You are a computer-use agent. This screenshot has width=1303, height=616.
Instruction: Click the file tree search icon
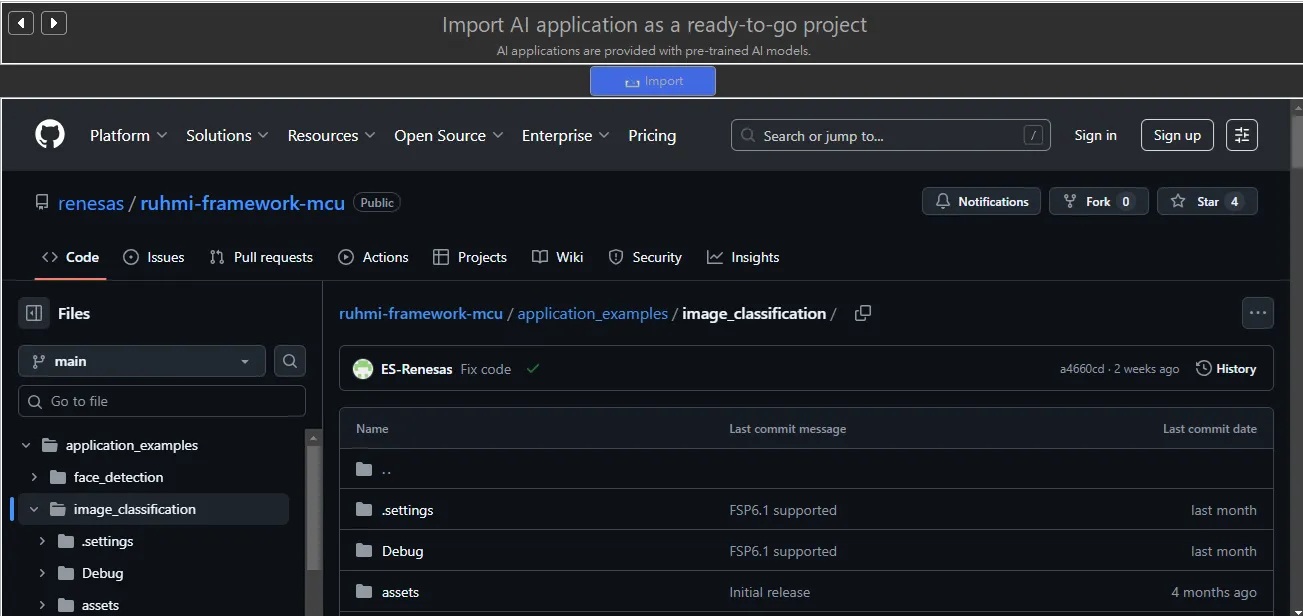coord(290,361)
